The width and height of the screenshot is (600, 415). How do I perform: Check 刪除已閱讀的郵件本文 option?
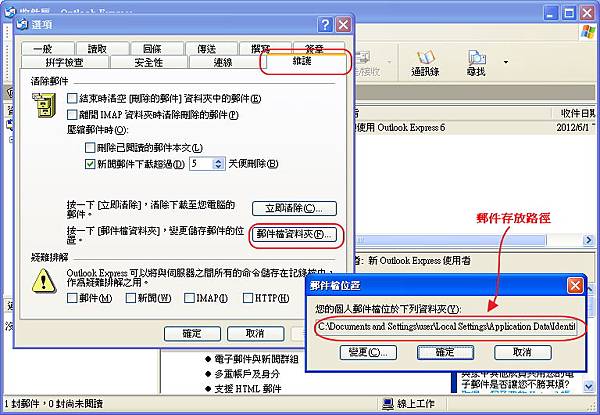90,148
